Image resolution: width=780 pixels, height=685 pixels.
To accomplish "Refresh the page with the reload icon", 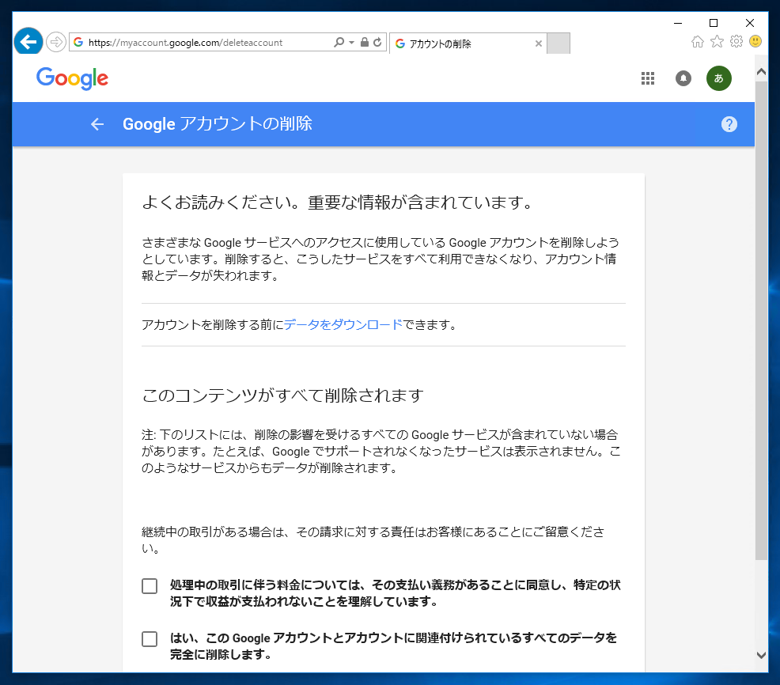I will 378,42.
